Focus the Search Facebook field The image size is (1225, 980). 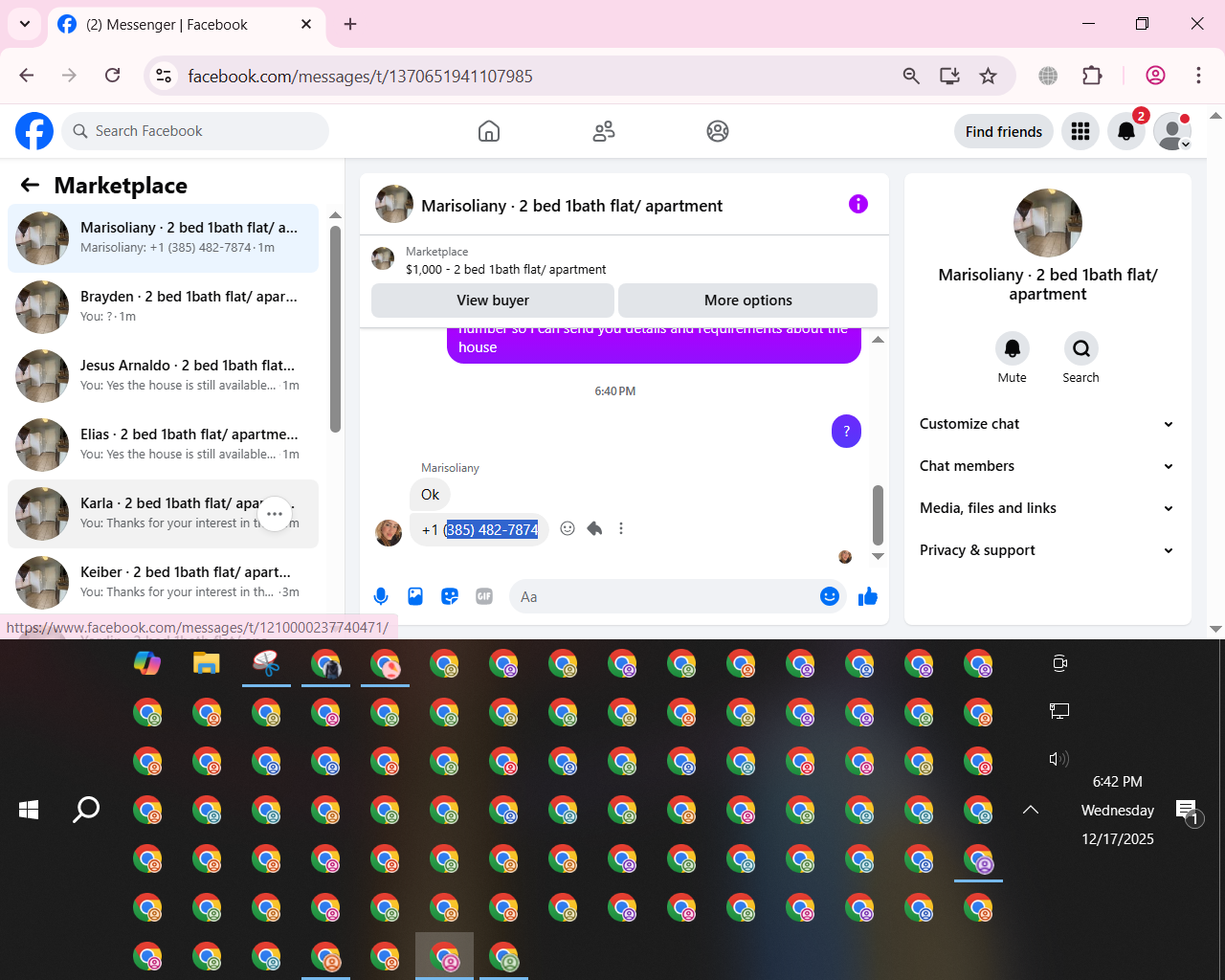195,131
